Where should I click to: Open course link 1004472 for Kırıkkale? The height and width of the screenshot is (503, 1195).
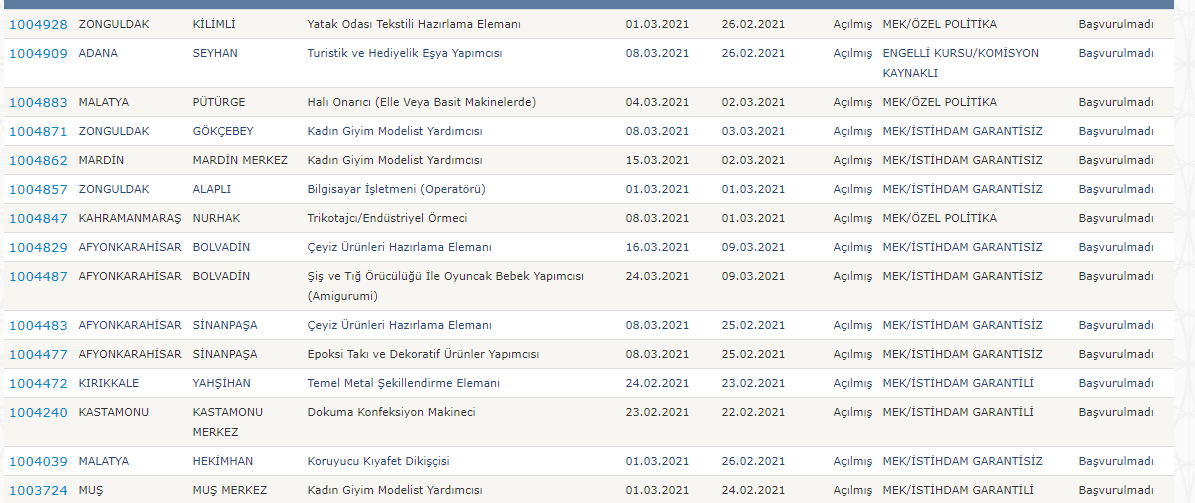point(38,383)
